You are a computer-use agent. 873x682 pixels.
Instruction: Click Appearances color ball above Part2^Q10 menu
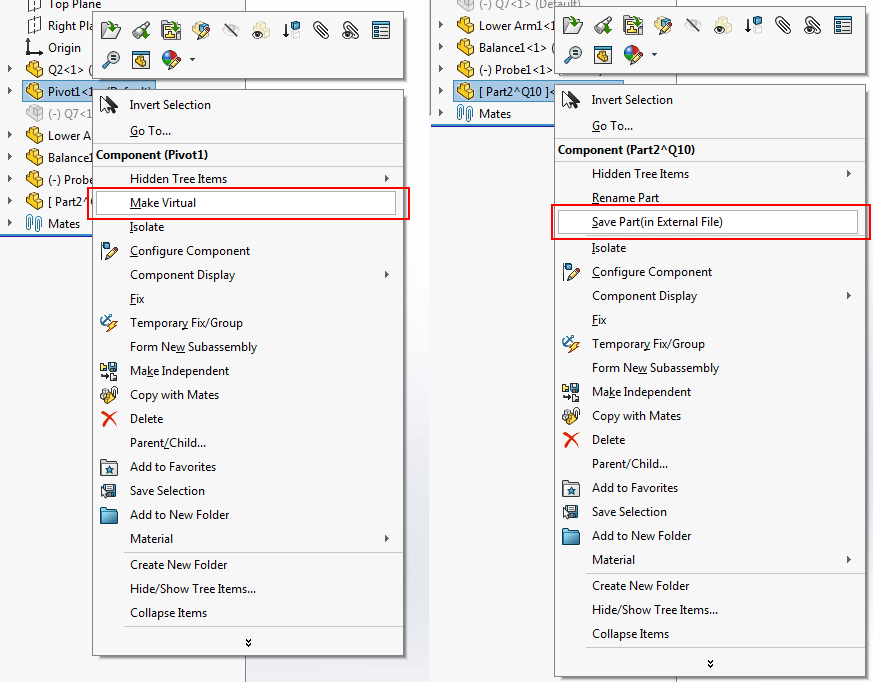[x=632, y=54]
